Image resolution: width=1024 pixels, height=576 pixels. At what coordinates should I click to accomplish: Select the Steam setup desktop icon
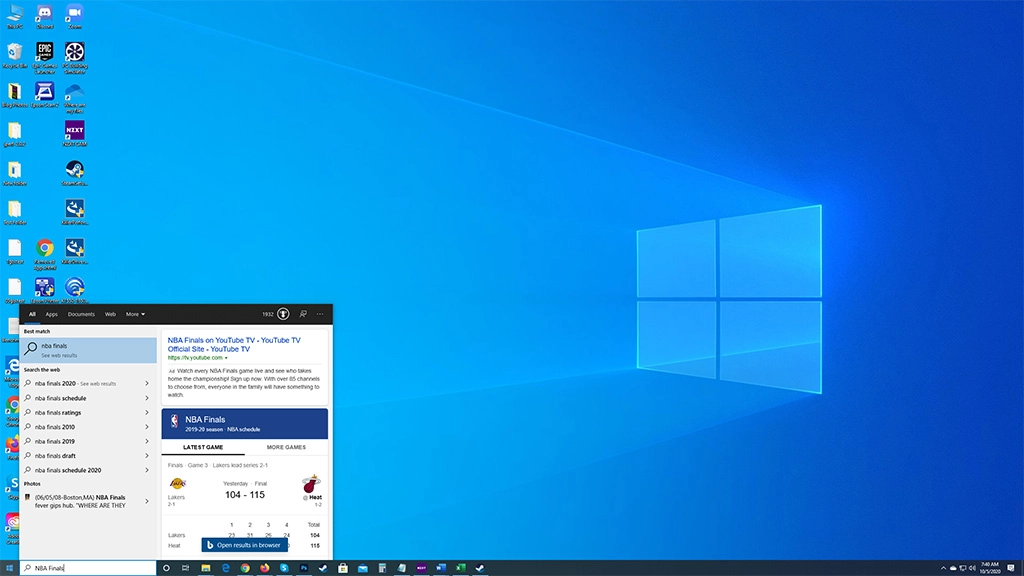[74, 173]
